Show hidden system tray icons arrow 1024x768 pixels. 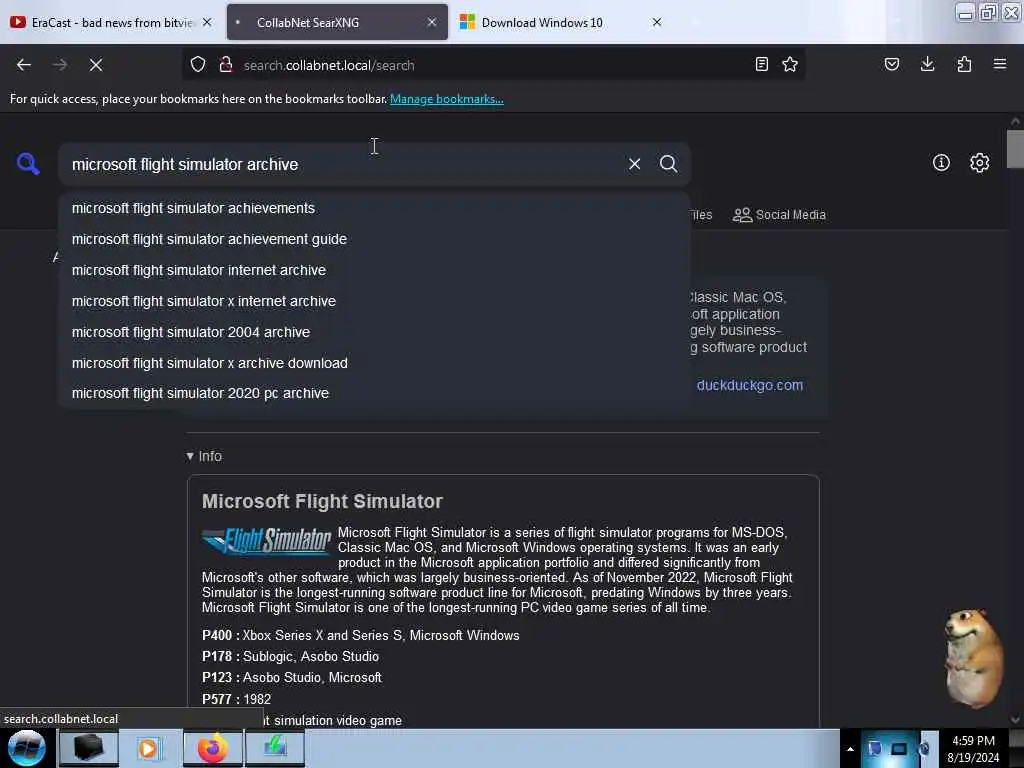click(850, 749)
